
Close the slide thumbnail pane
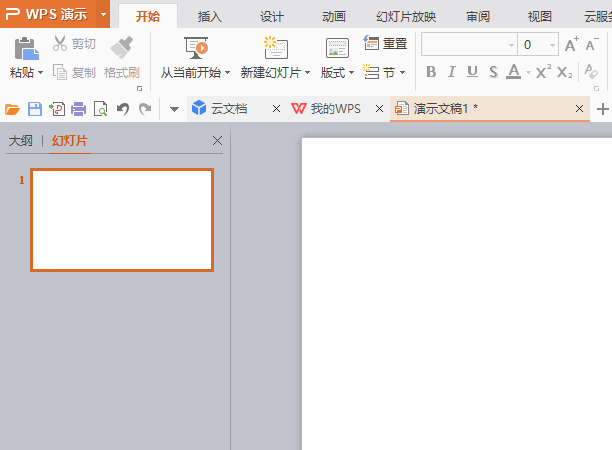[x=217, y=141]
